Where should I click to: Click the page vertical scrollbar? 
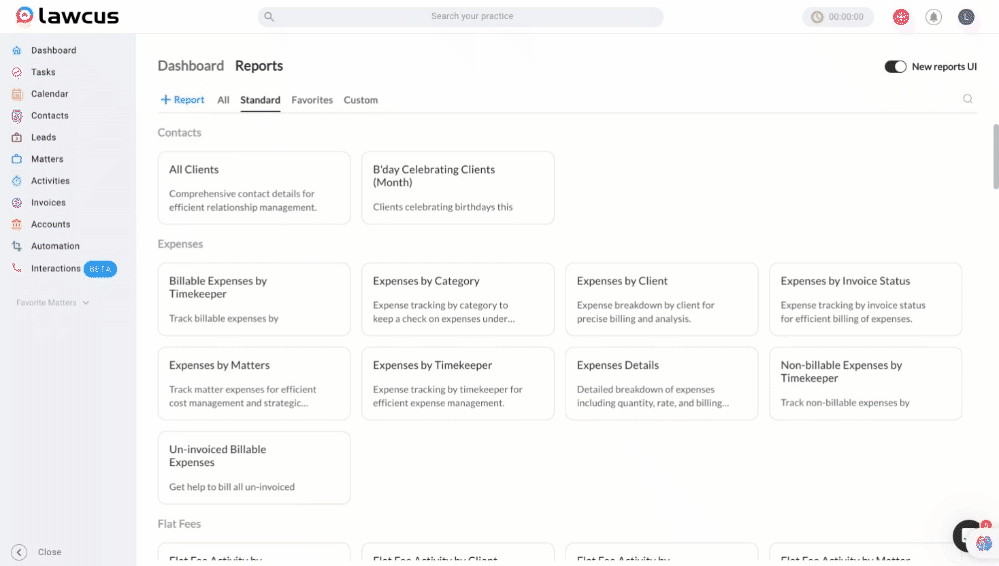click(996, 157)
